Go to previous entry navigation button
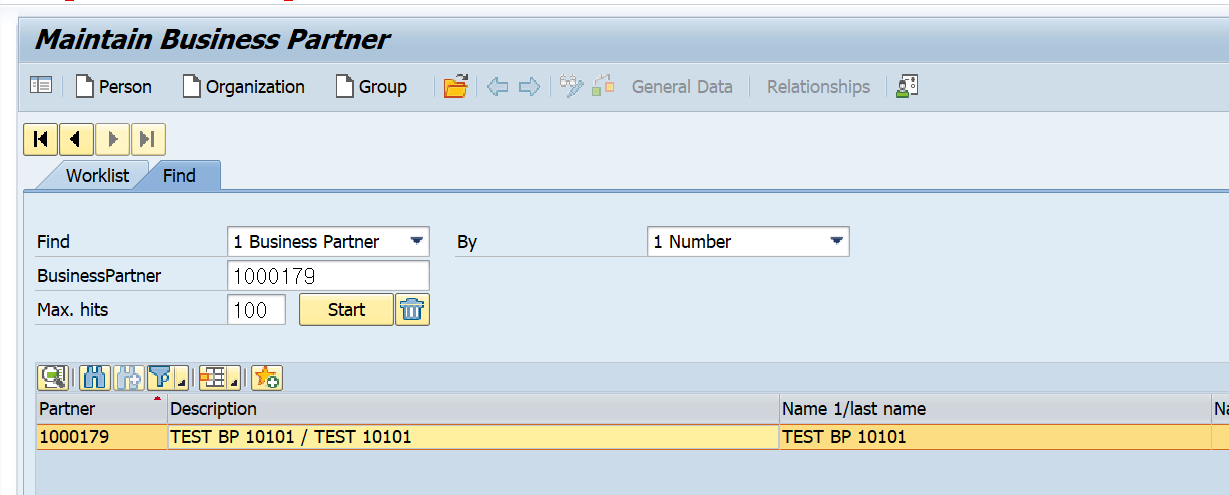This screenshot has width=1229, height=495. (76, 140)
